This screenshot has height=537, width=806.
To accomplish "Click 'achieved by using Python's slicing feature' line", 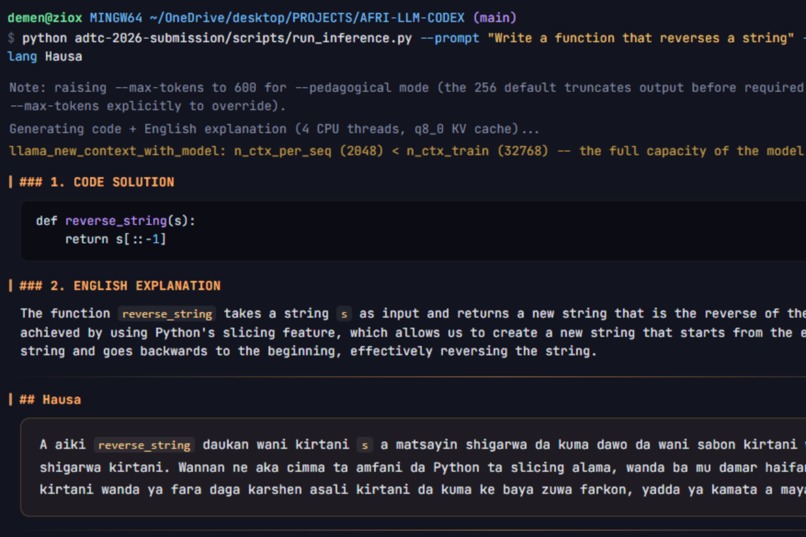I will pyautogui.click(x=413, y=332).
